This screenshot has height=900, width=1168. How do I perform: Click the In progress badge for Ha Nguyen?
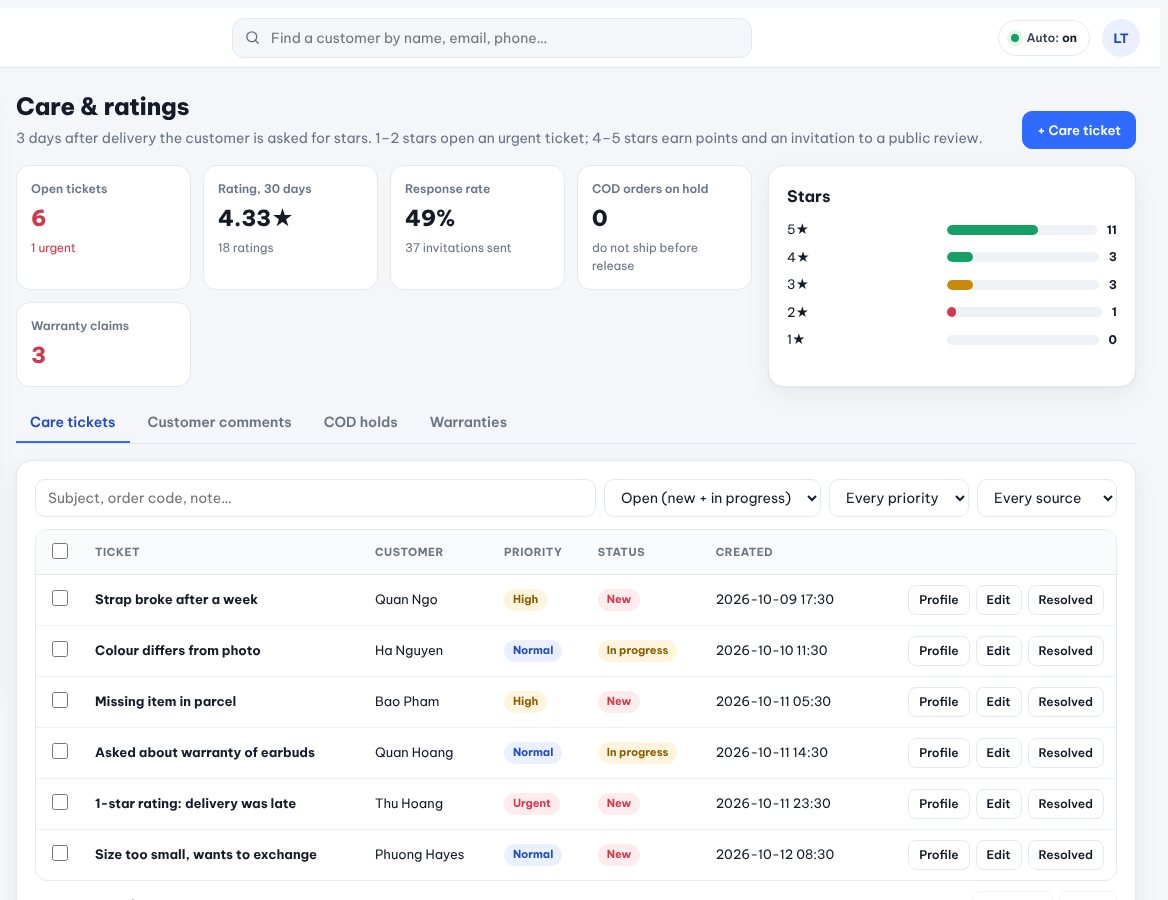tap(637, 650)
